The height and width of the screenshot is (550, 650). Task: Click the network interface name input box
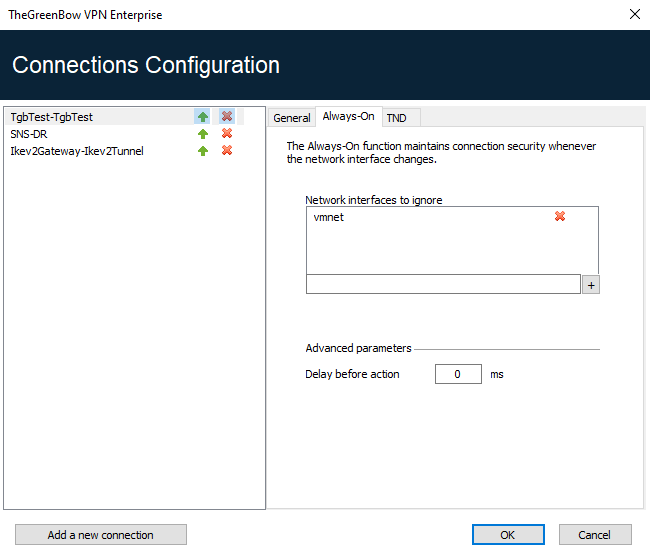click(443, 284)
